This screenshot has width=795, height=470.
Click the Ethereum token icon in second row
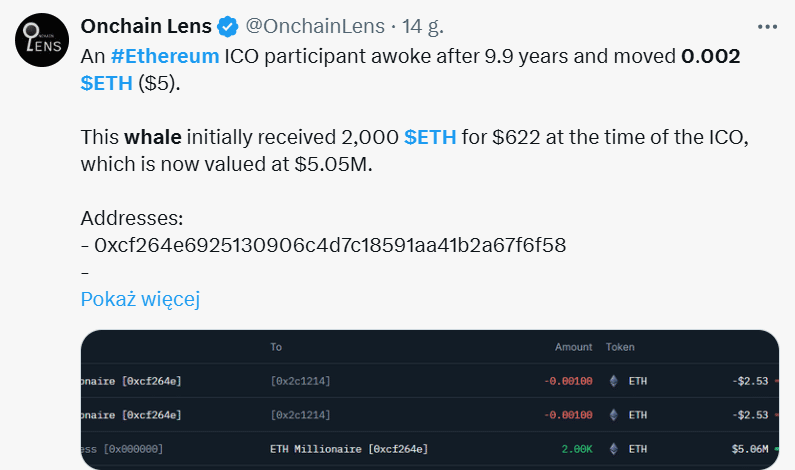click(614, 415)
